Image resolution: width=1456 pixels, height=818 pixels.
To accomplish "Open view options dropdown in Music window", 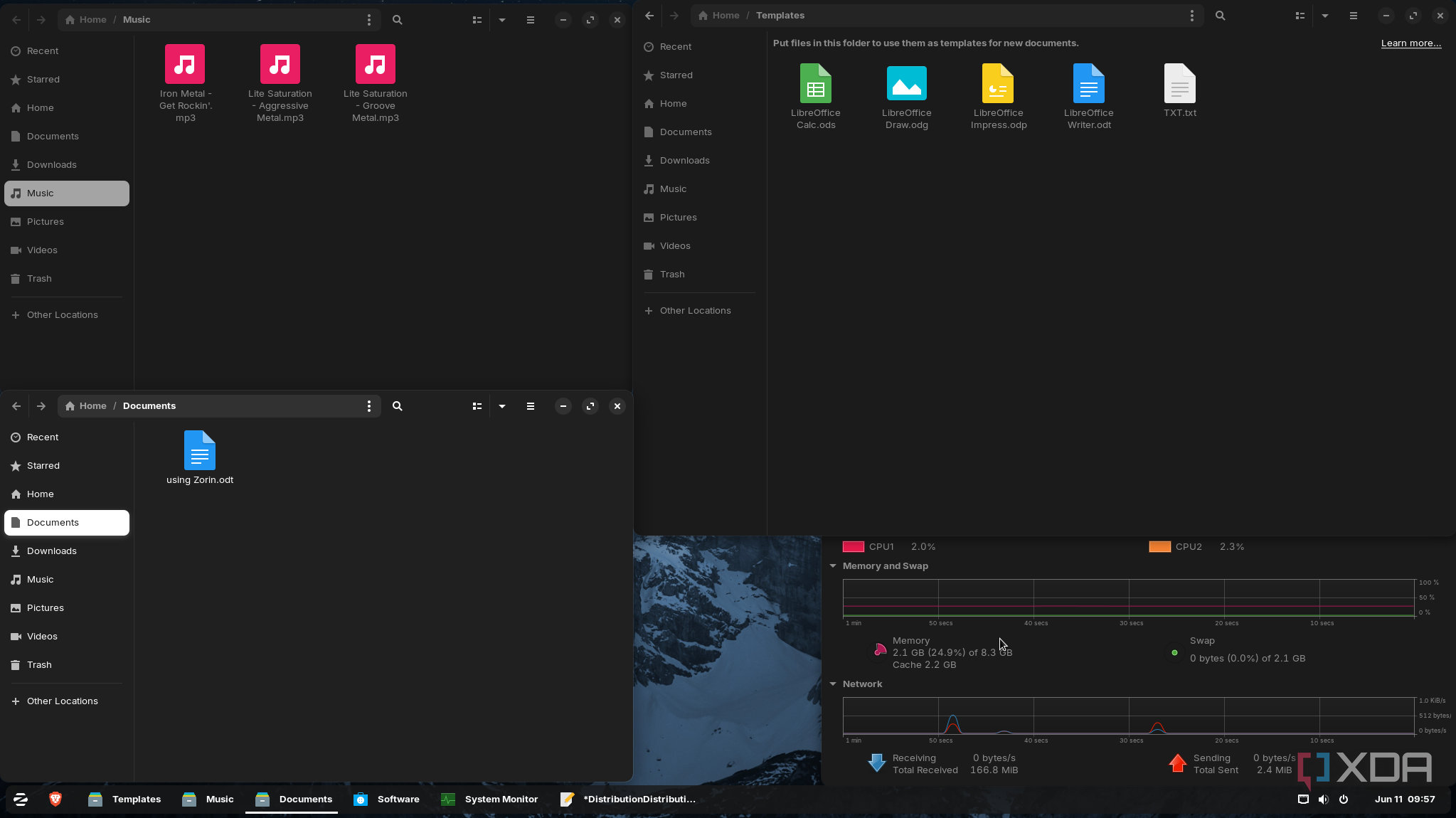I will point(502,20).
